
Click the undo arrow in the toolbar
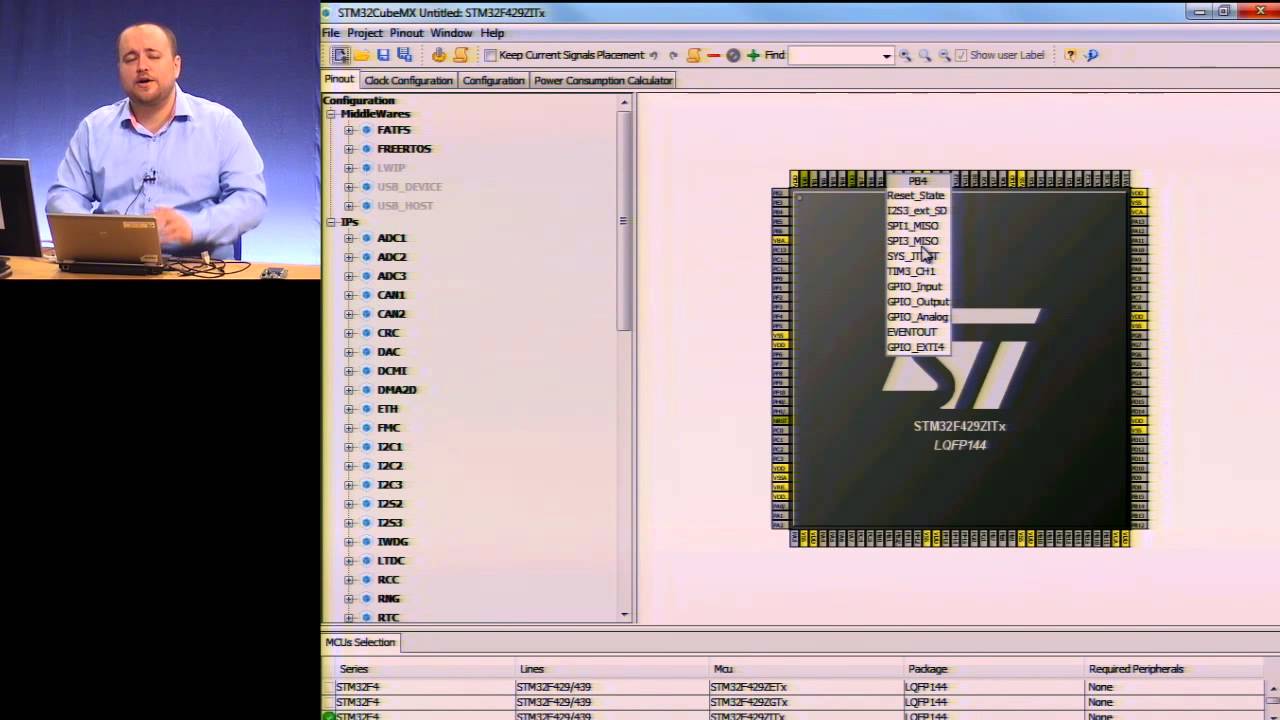click(654, 55)
